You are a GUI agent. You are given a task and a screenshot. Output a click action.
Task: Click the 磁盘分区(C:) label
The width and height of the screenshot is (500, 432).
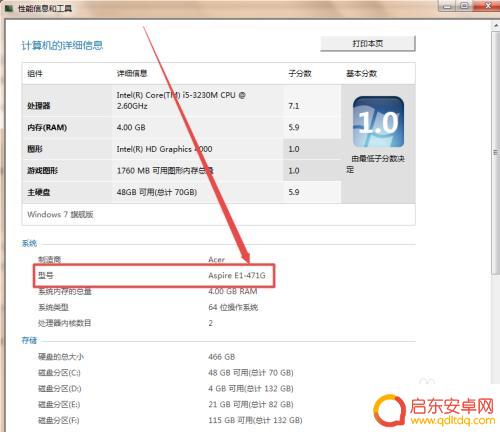pos(59,373)
